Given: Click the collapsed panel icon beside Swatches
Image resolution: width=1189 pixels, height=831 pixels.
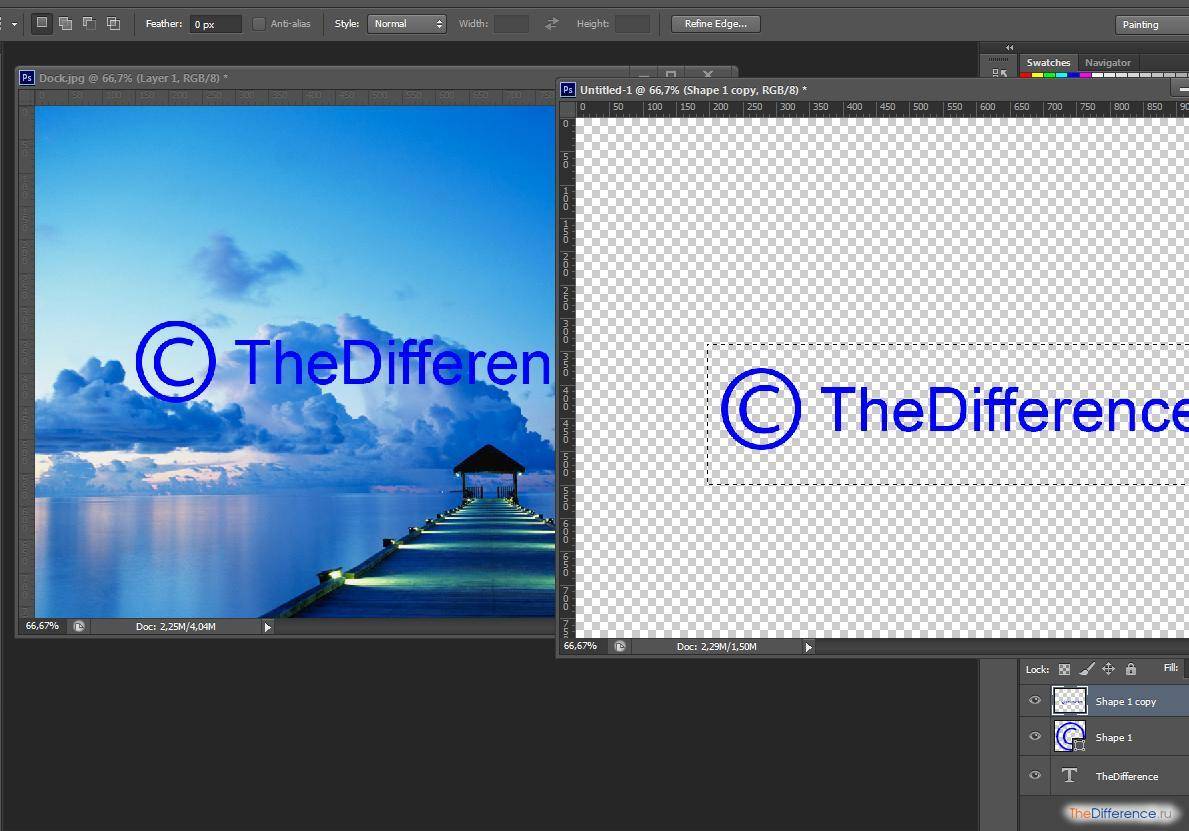Looking at the screenshot, I should pos(999,73).
